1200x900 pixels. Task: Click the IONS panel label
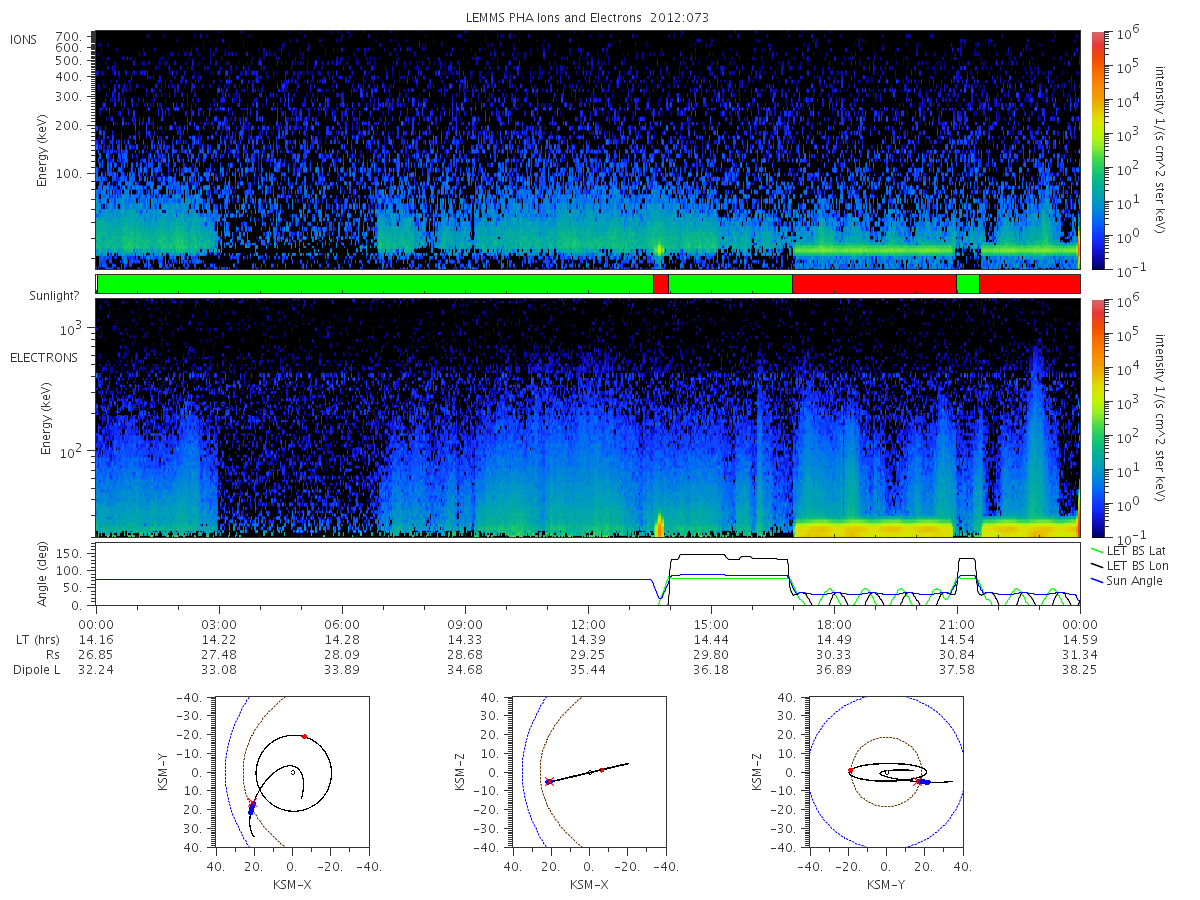tap(24, 40)
